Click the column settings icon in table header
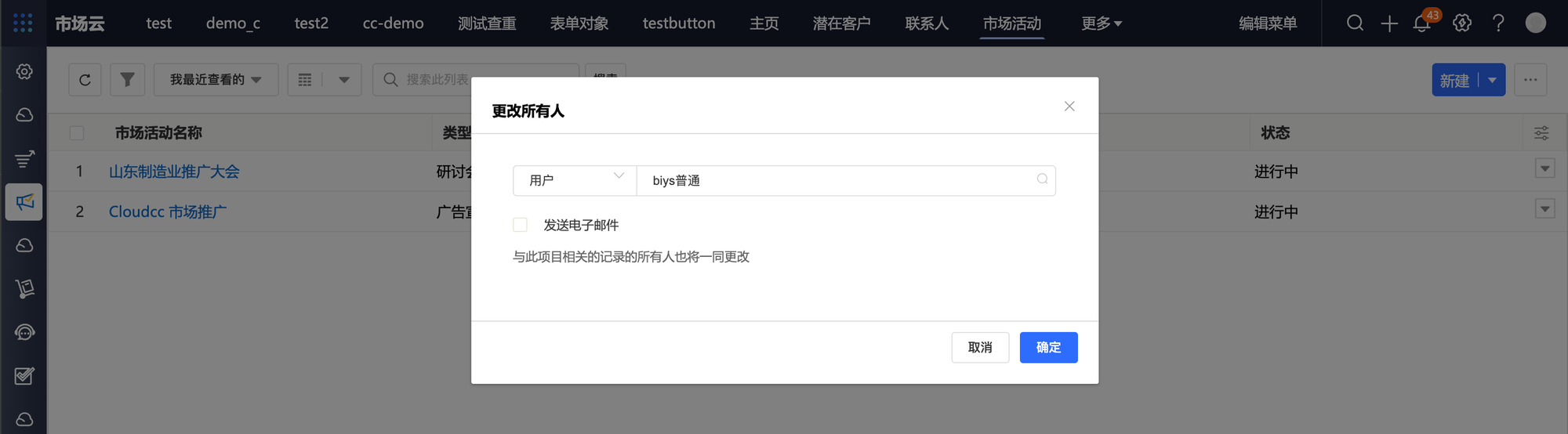 click(x=1541, y=133)
